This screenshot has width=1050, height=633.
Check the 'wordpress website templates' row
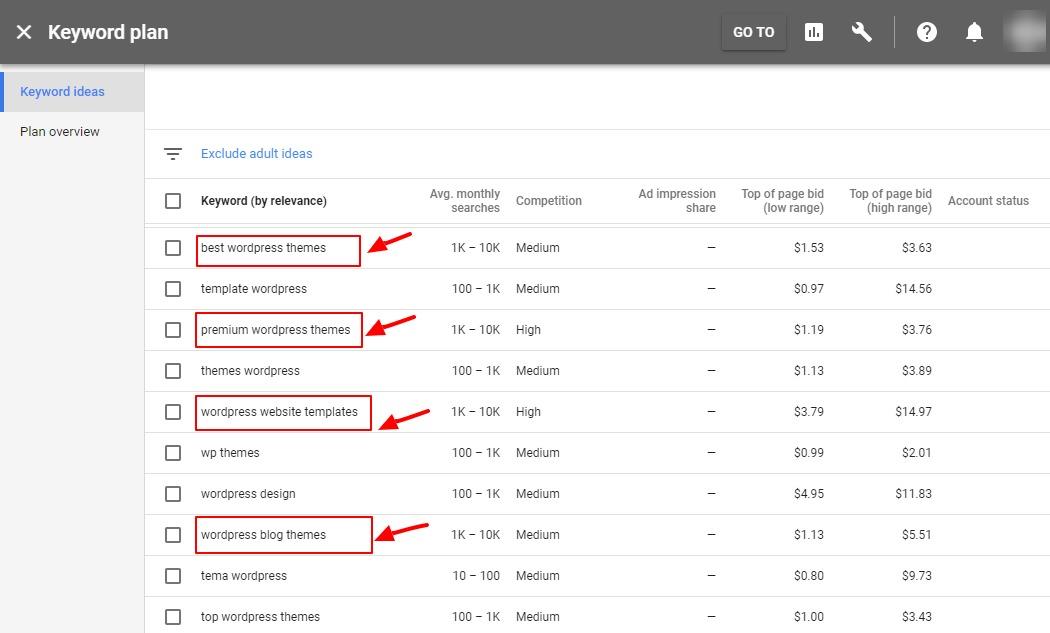(173, 412)
